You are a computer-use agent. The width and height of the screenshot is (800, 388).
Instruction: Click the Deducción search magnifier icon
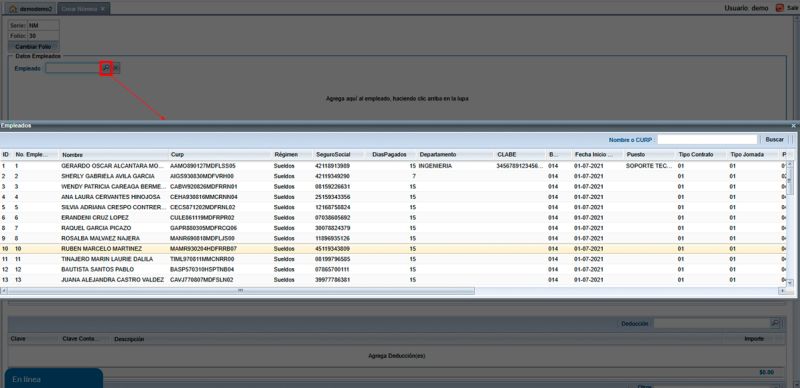(775, 324)
